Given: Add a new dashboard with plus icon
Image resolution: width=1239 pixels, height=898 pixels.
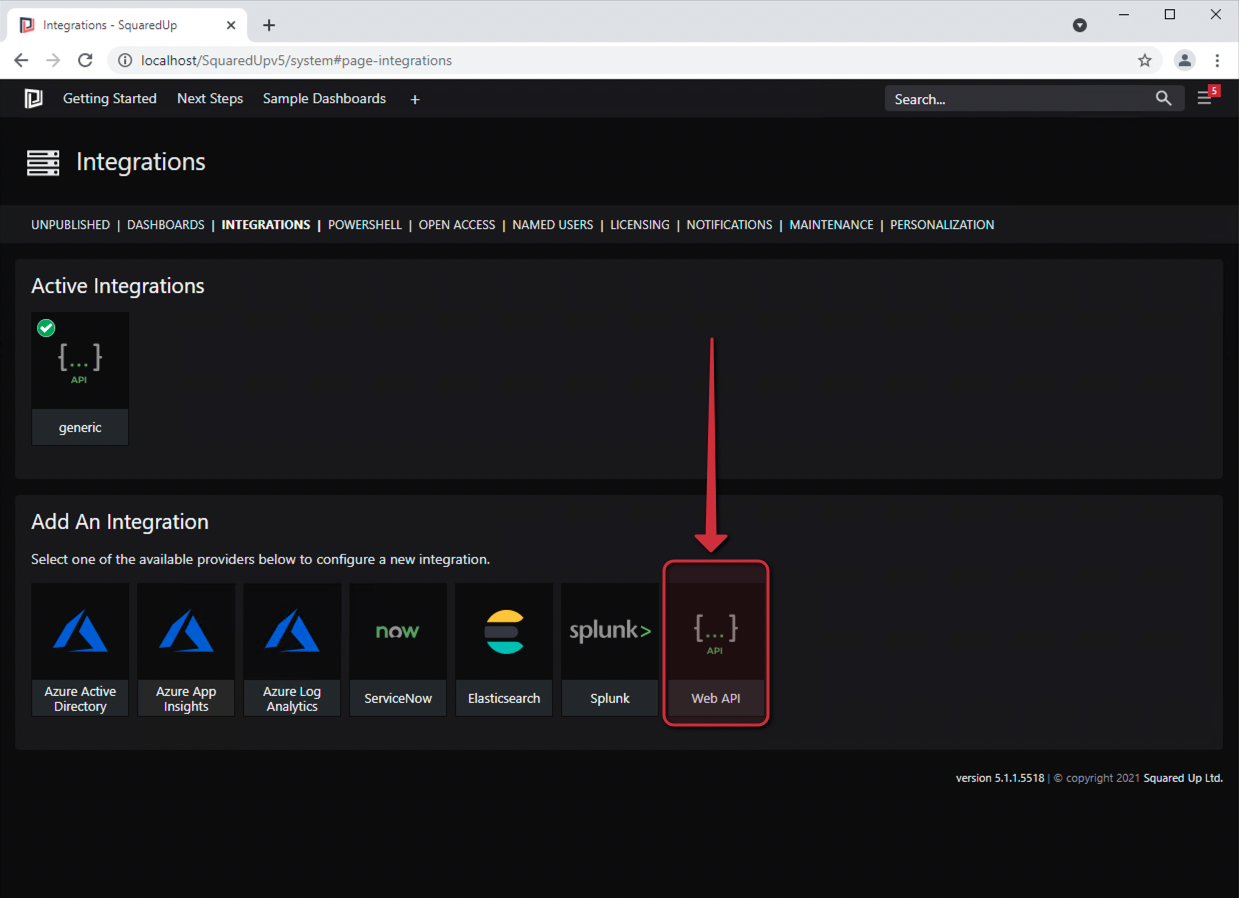Looking at the screenshot, I should 415,99.
